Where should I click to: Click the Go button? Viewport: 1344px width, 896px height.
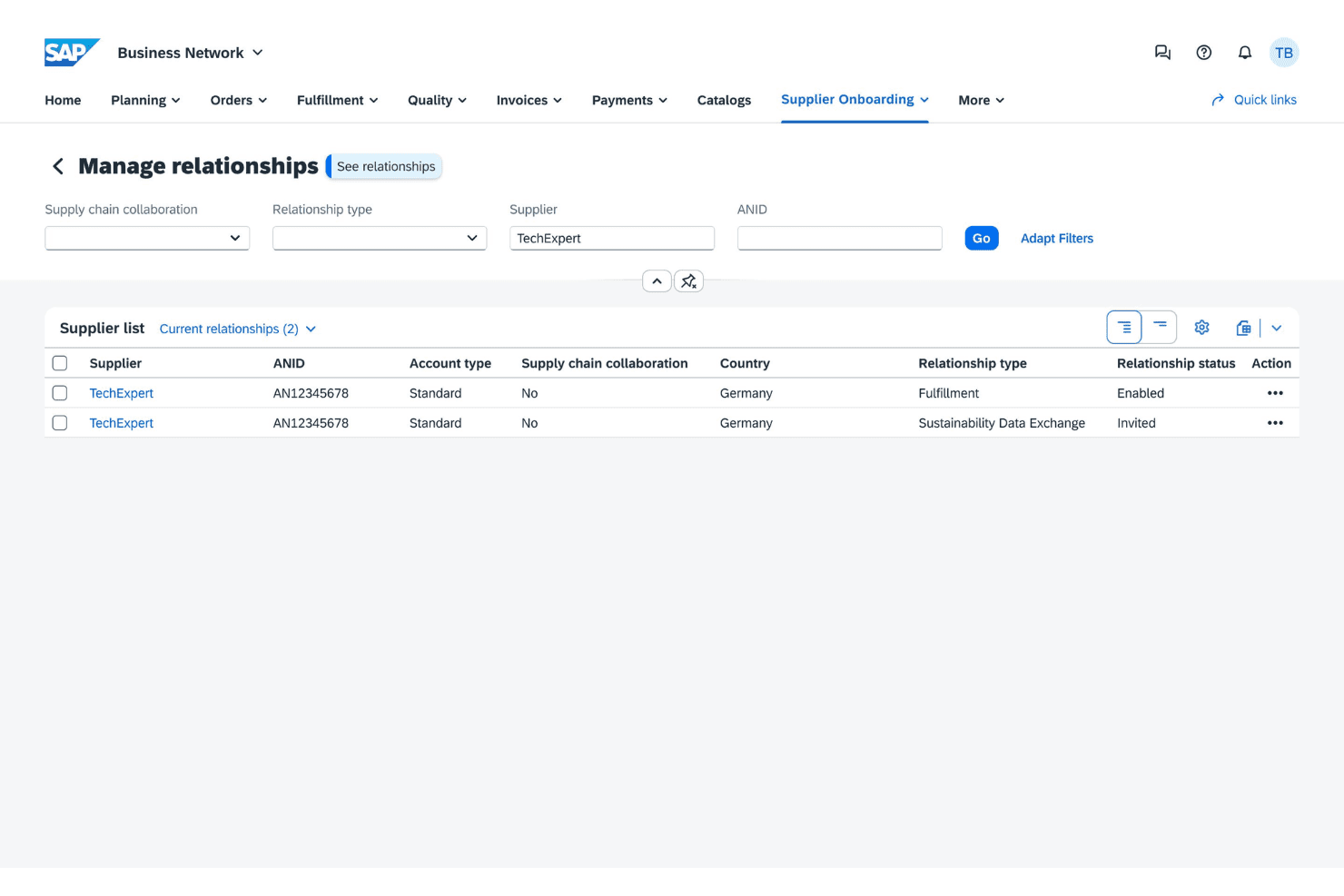click(x=982, y=238)
